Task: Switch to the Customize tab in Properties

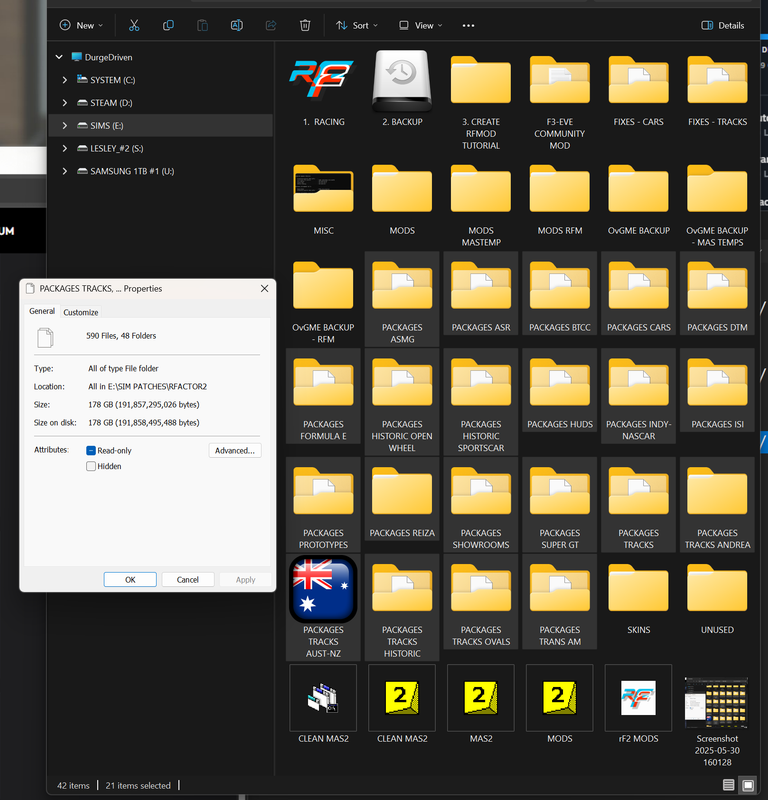Action: (x=81, y=312)
